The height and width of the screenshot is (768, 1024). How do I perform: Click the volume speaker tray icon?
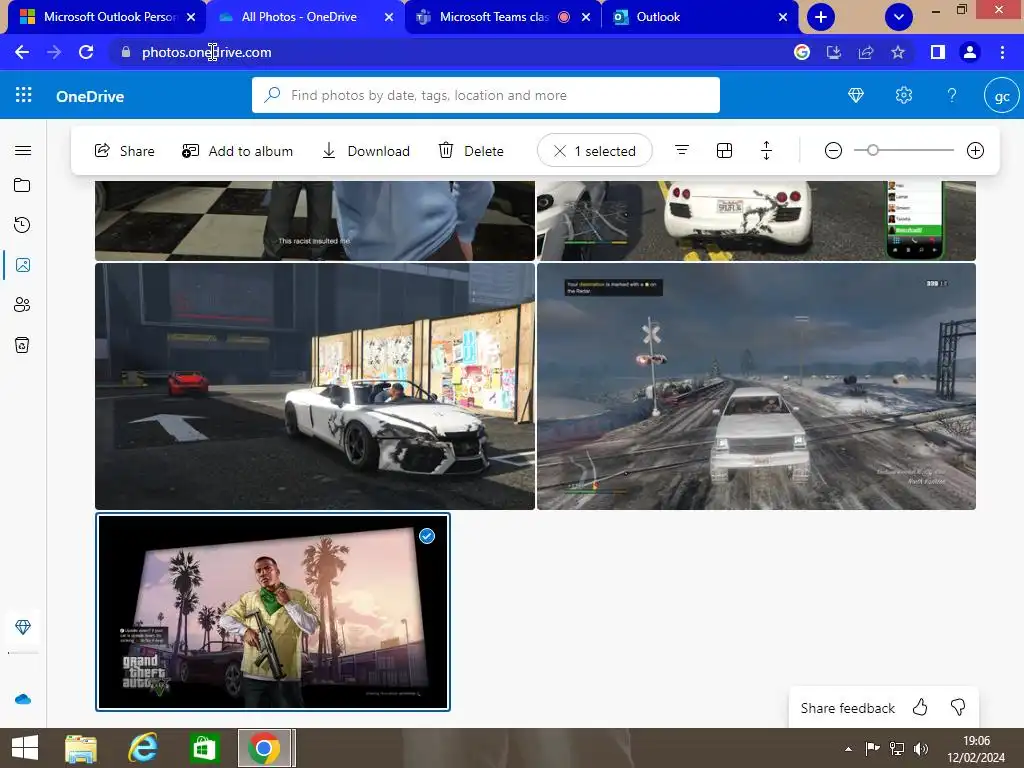[921, 749]
